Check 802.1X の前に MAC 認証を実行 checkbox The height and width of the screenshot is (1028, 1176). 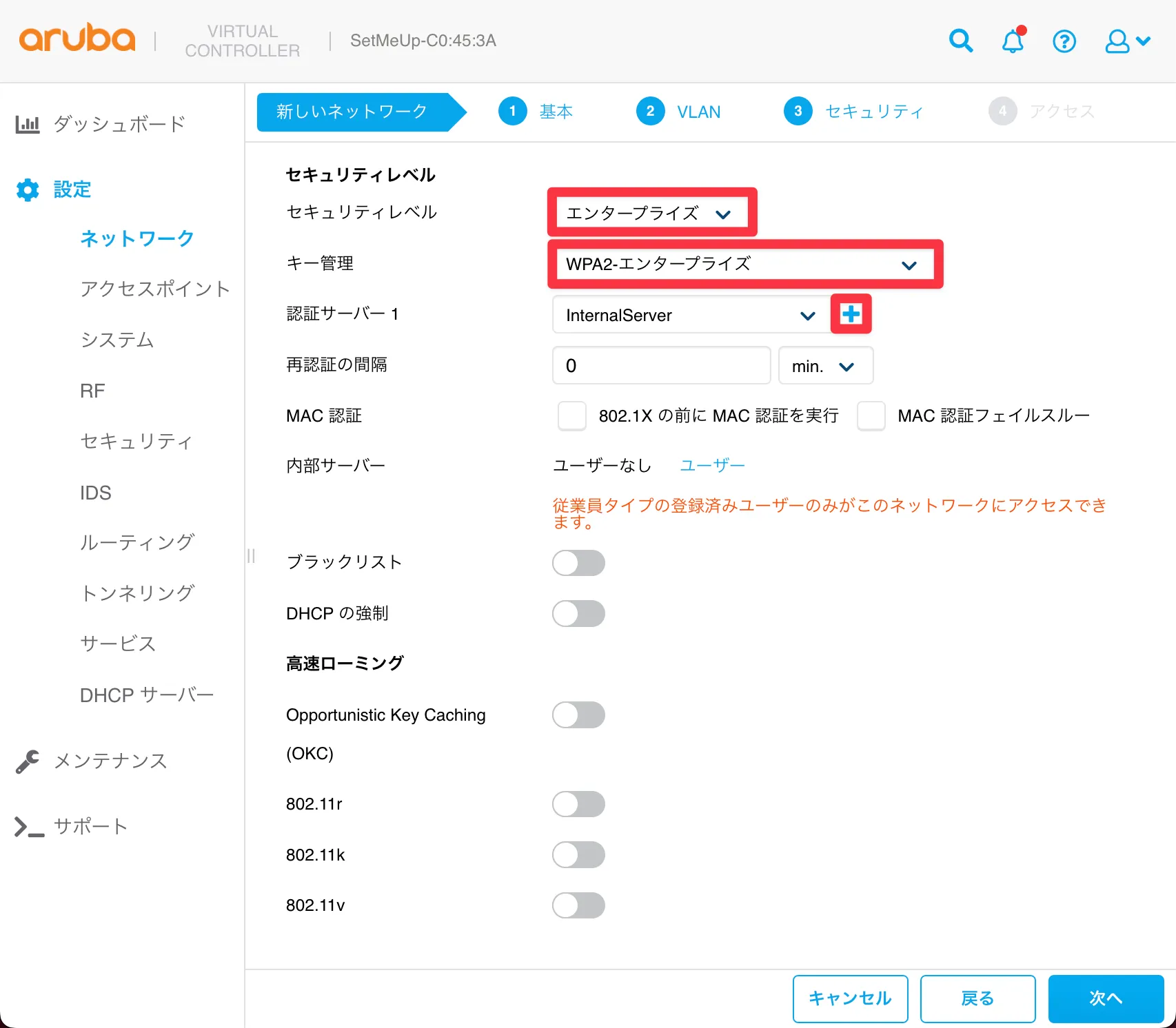click(571, 416)
